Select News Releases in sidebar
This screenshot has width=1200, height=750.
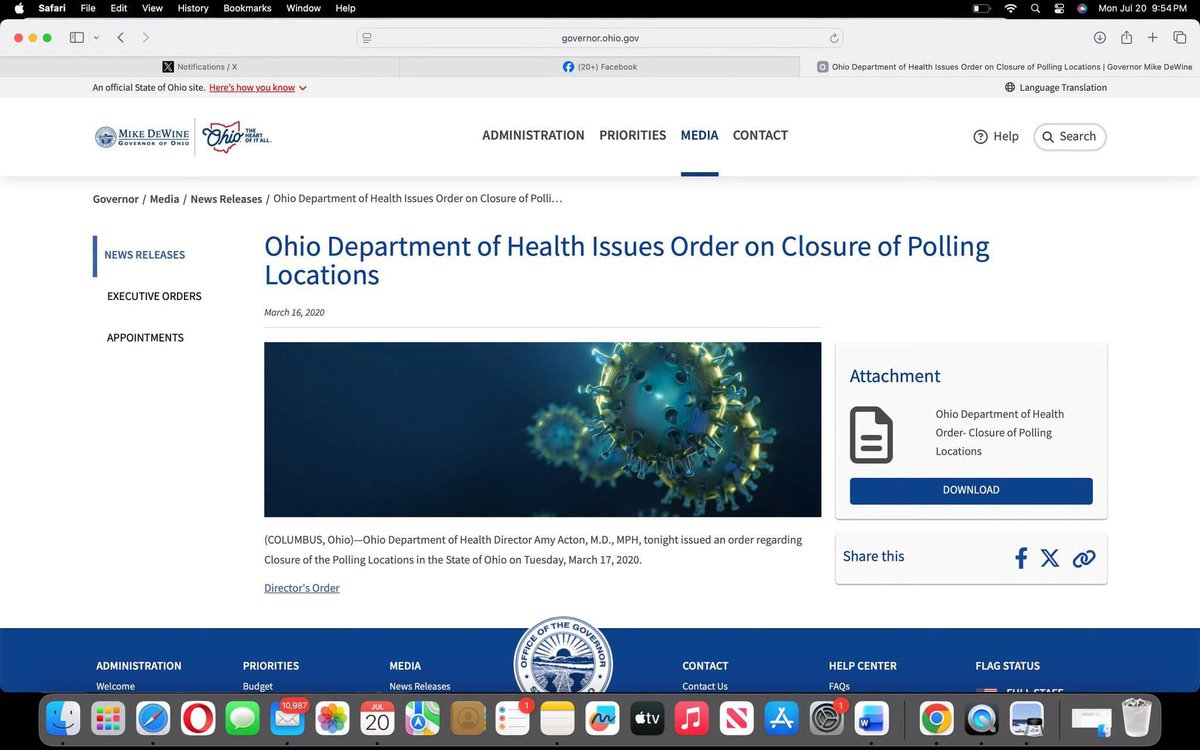(145, 255)
